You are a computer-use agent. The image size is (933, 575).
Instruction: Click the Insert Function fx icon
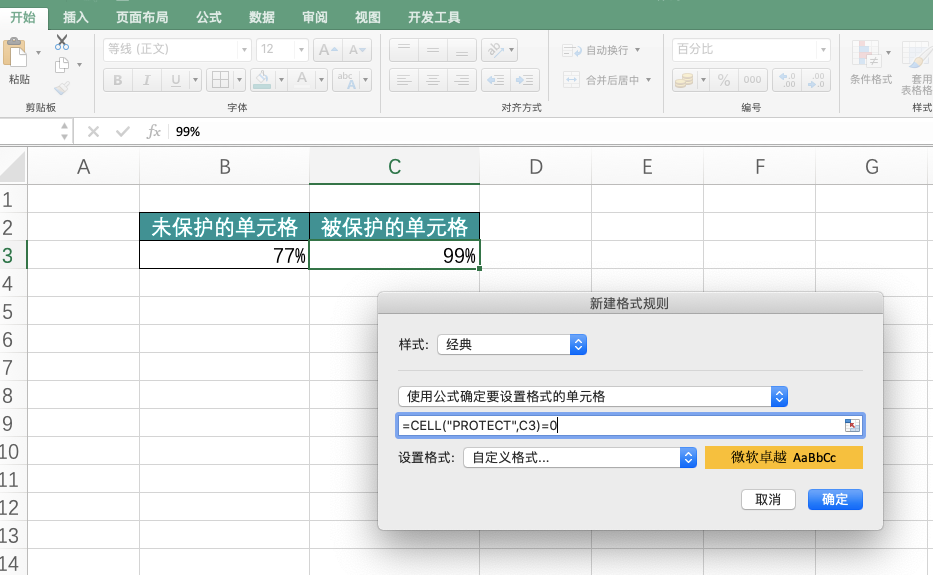[x=154, y=131]
